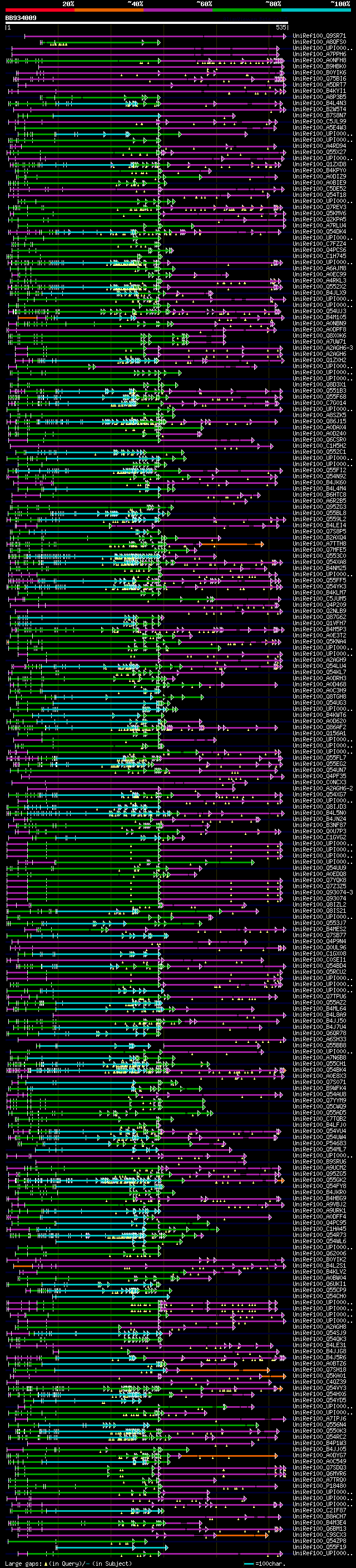Select the UniRef100_C5JL99 entry
This screenshot has width=356, height=1568.
click(x=319, y=121)
